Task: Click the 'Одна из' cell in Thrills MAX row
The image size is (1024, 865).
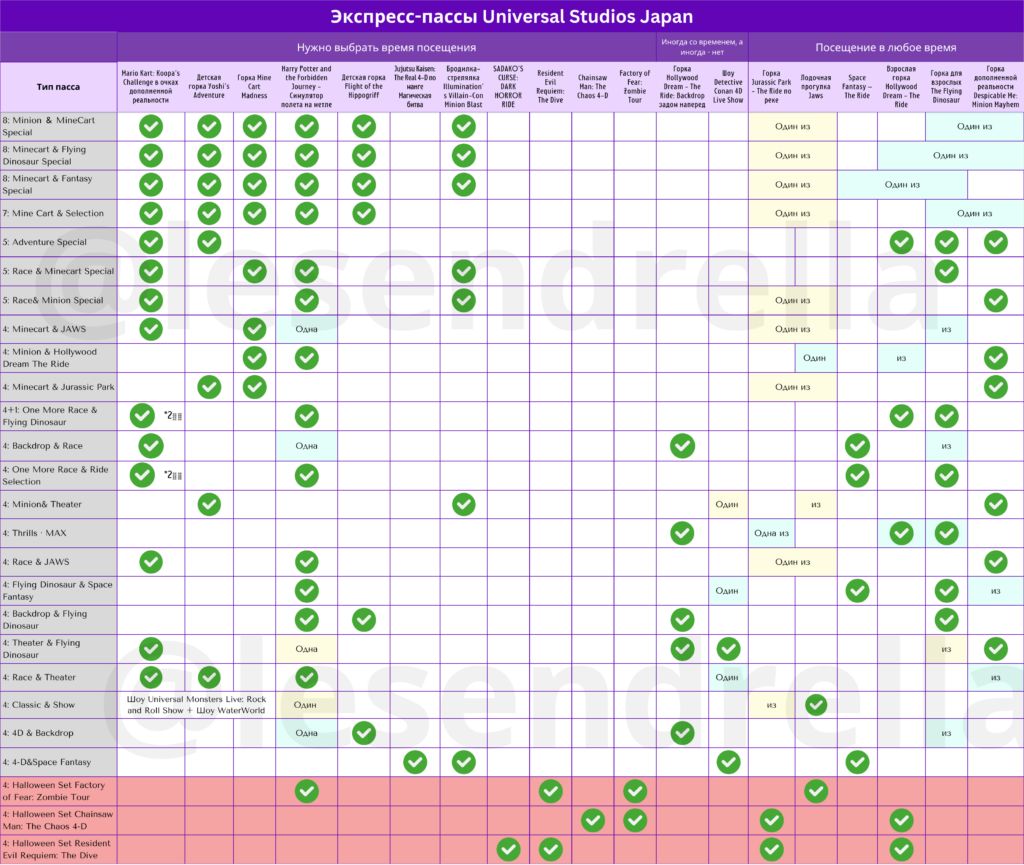Action: pyautogui.click(x=771, y=533)
